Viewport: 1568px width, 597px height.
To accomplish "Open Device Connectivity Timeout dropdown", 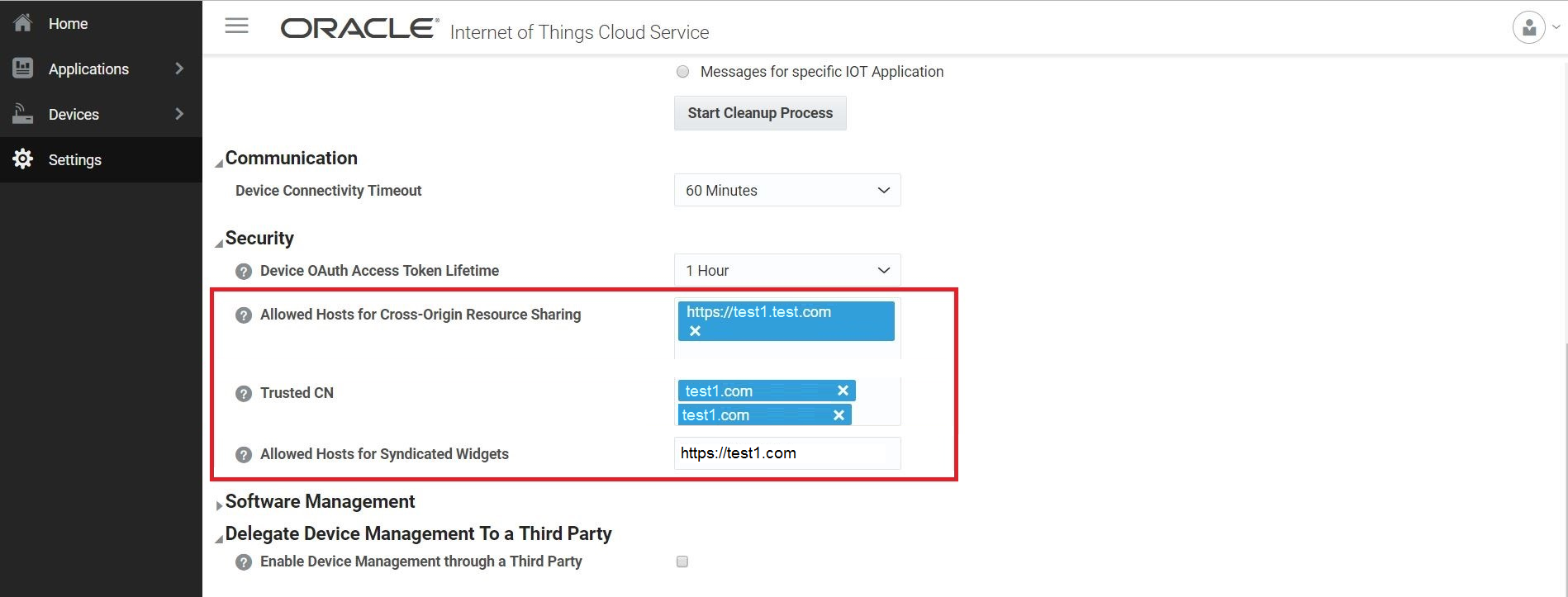I will tap(786, 191).
